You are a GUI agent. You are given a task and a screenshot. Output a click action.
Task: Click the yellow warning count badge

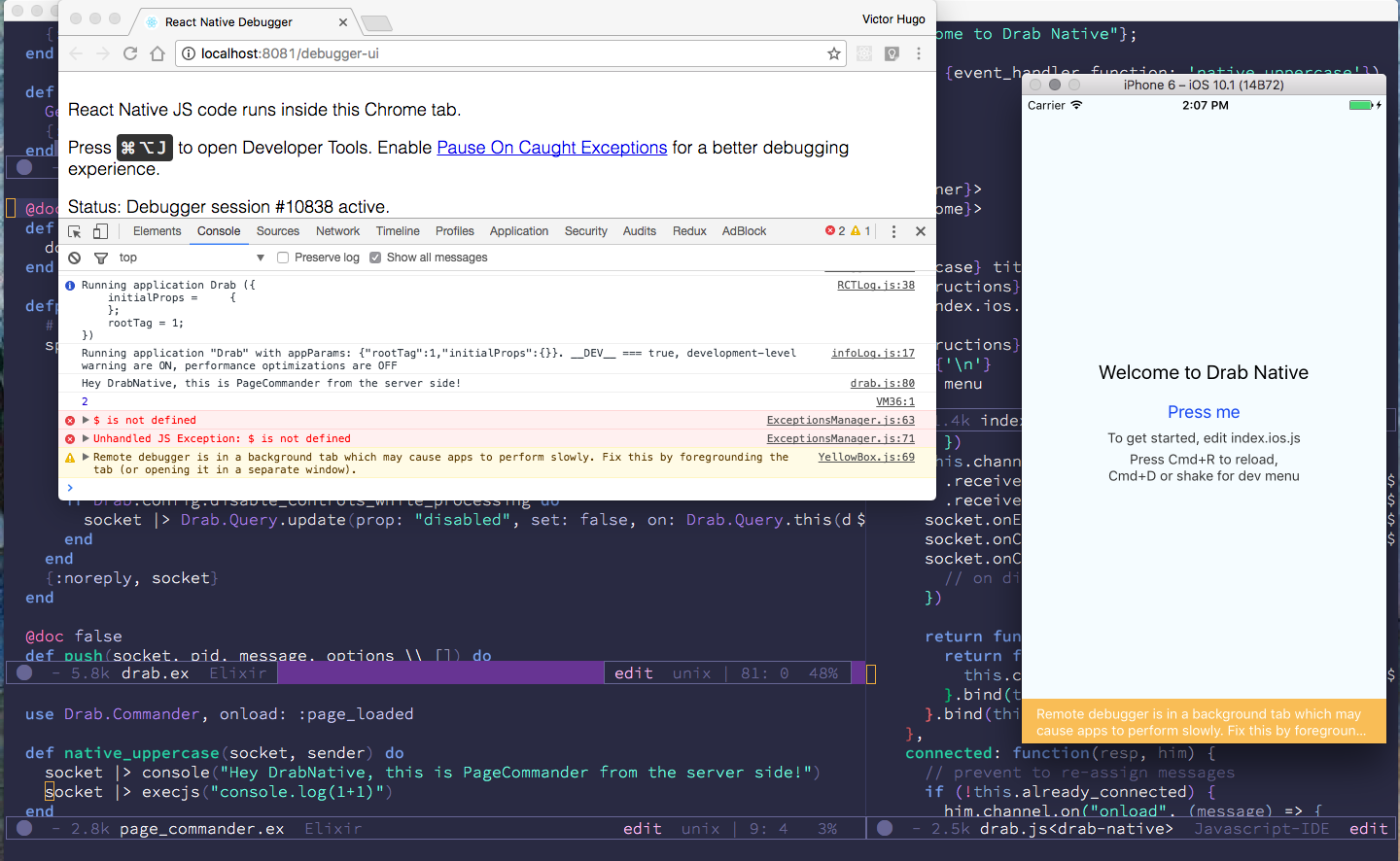860,231
